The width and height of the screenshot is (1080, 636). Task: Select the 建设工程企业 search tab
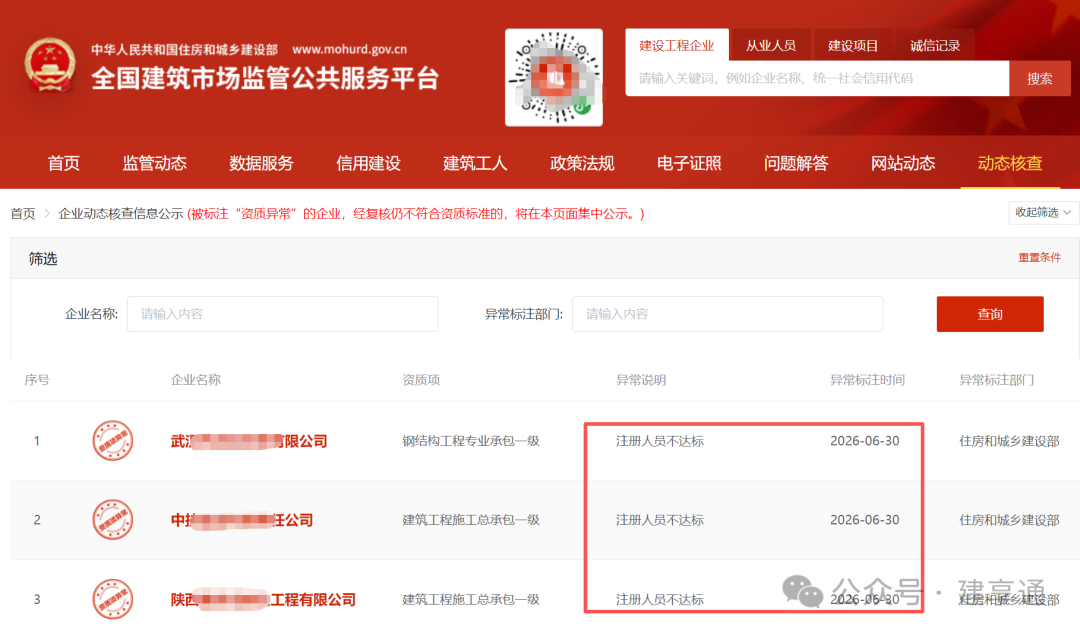point(676,45)
